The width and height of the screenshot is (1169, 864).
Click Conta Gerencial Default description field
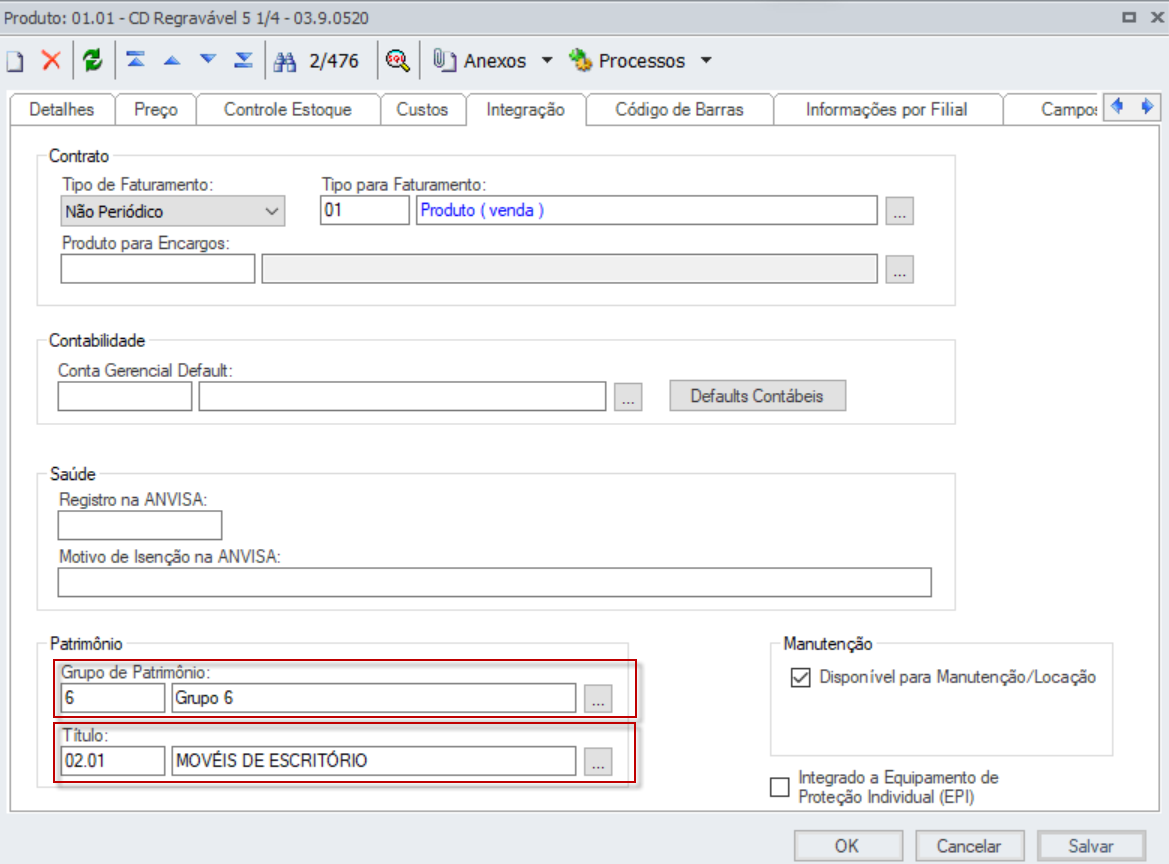pos(402,397)
